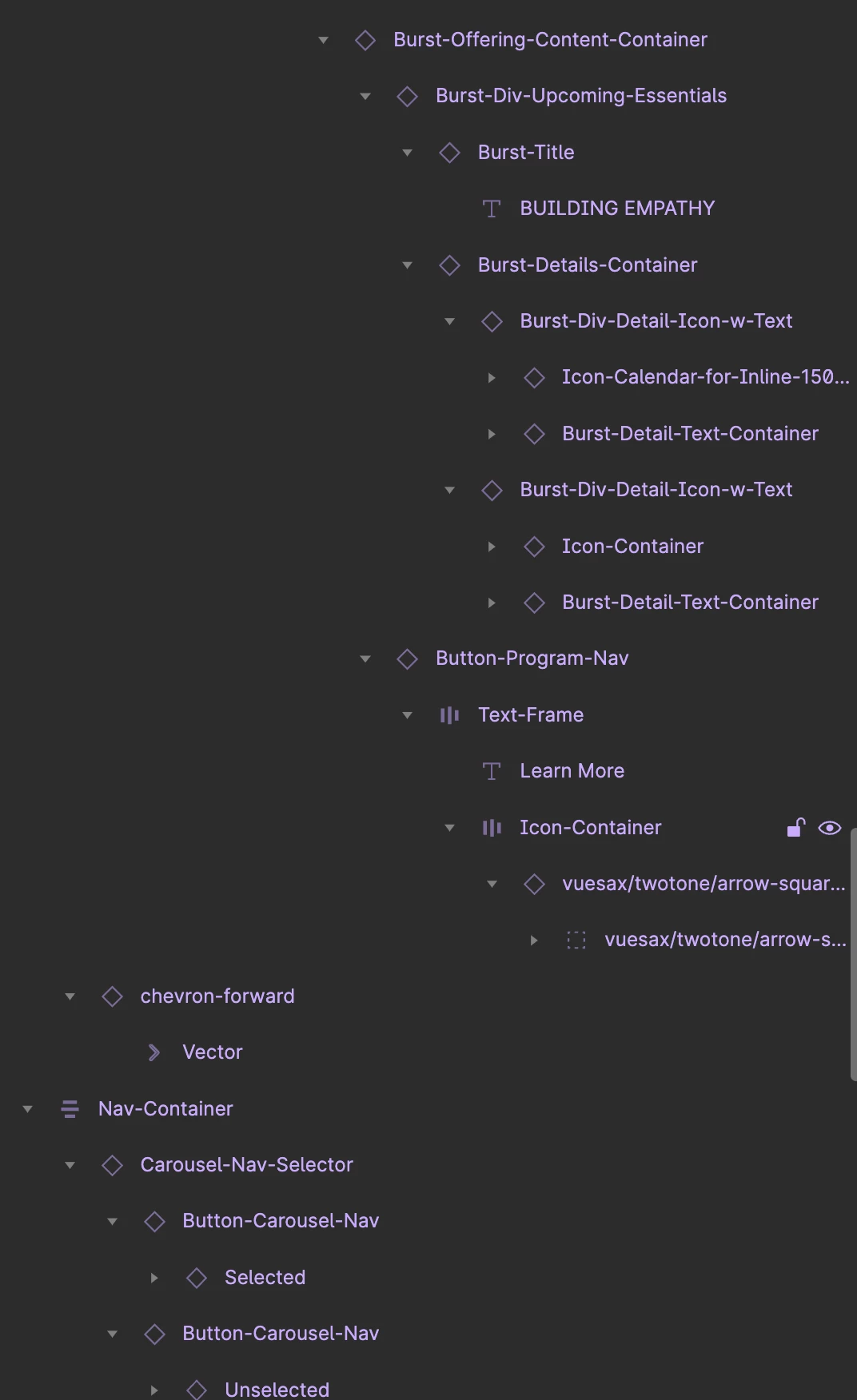Select the Icon-Calendar-for-Inline-150... layer name

coord(706,377)
